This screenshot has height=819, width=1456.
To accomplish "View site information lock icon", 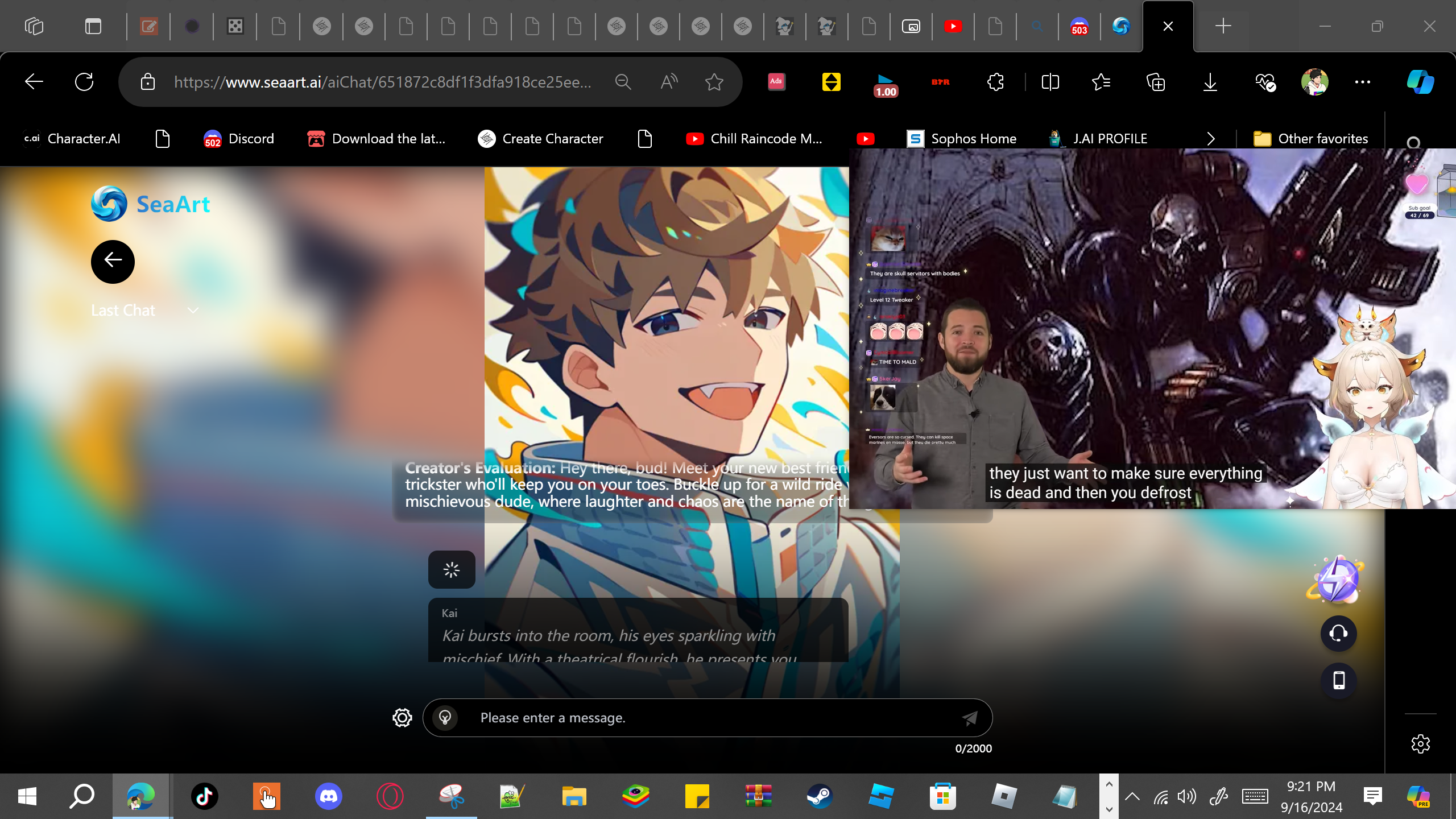I will click(148, 82).
